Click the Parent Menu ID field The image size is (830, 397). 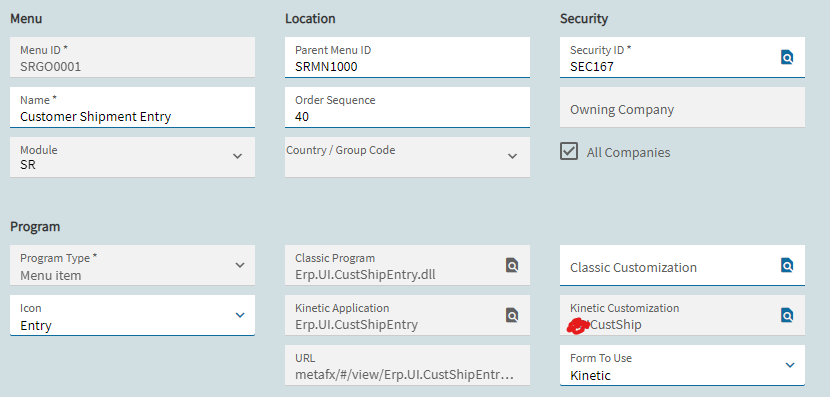click(x=407, y=57)
